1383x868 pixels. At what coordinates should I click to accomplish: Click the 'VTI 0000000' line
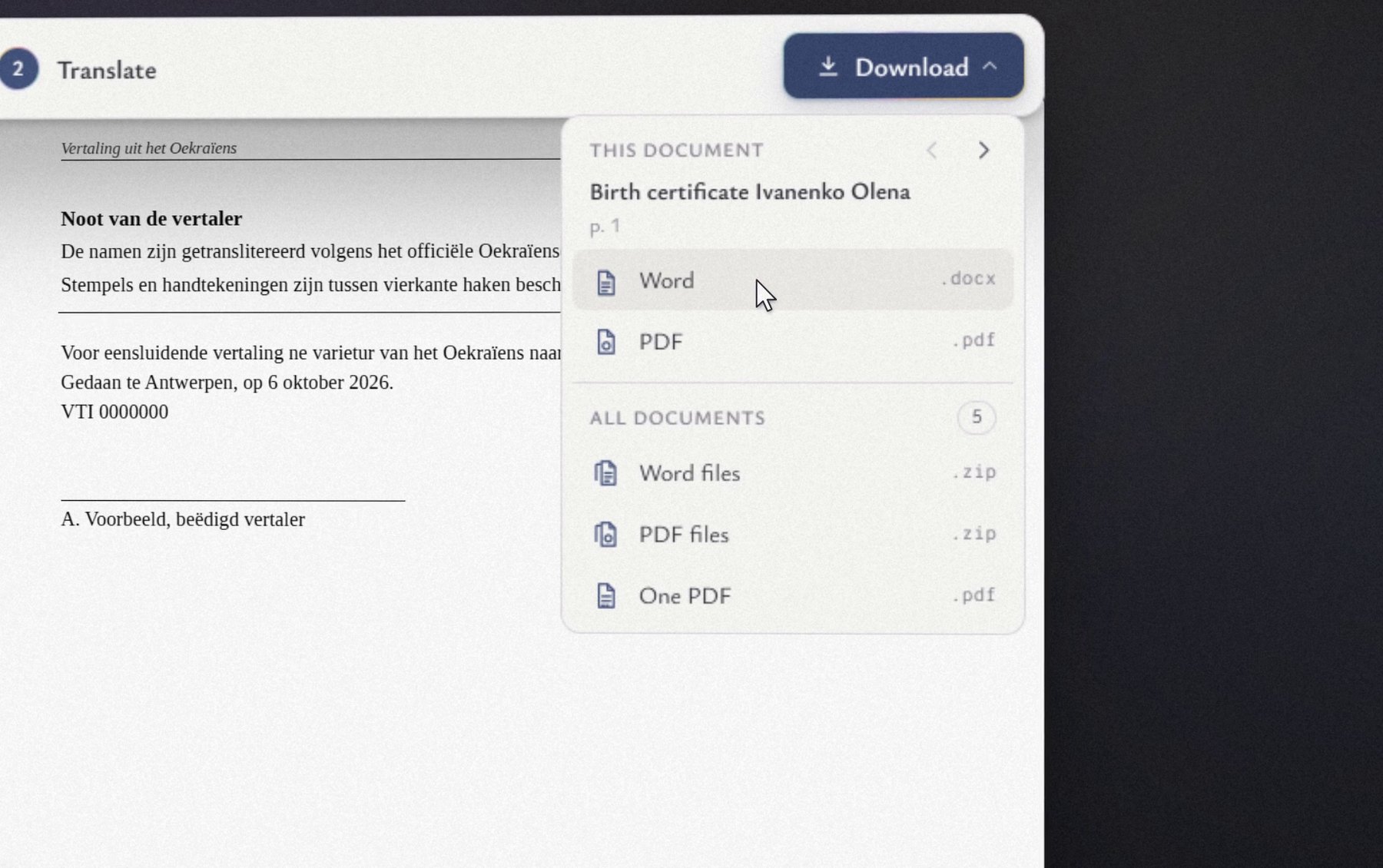(114, 412)
